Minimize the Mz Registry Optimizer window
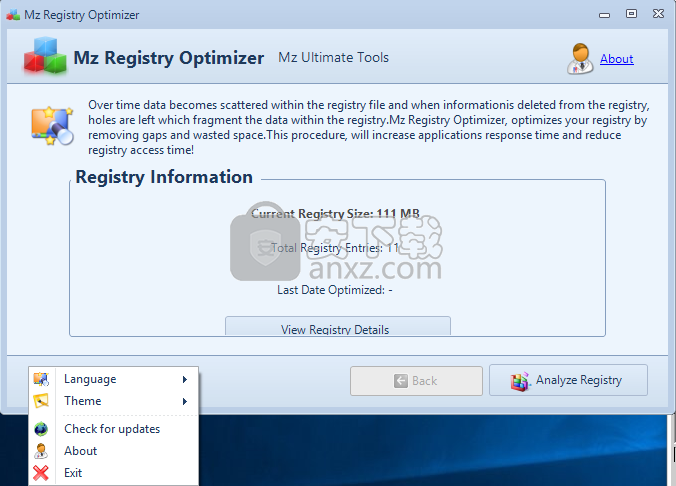The image size is (676, 486). pos(604,15)
